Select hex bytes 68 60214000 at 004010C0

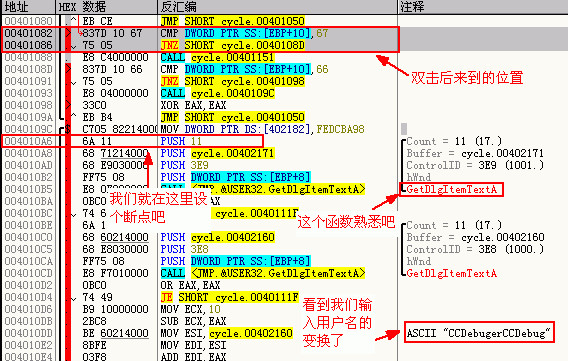(115, 237)
